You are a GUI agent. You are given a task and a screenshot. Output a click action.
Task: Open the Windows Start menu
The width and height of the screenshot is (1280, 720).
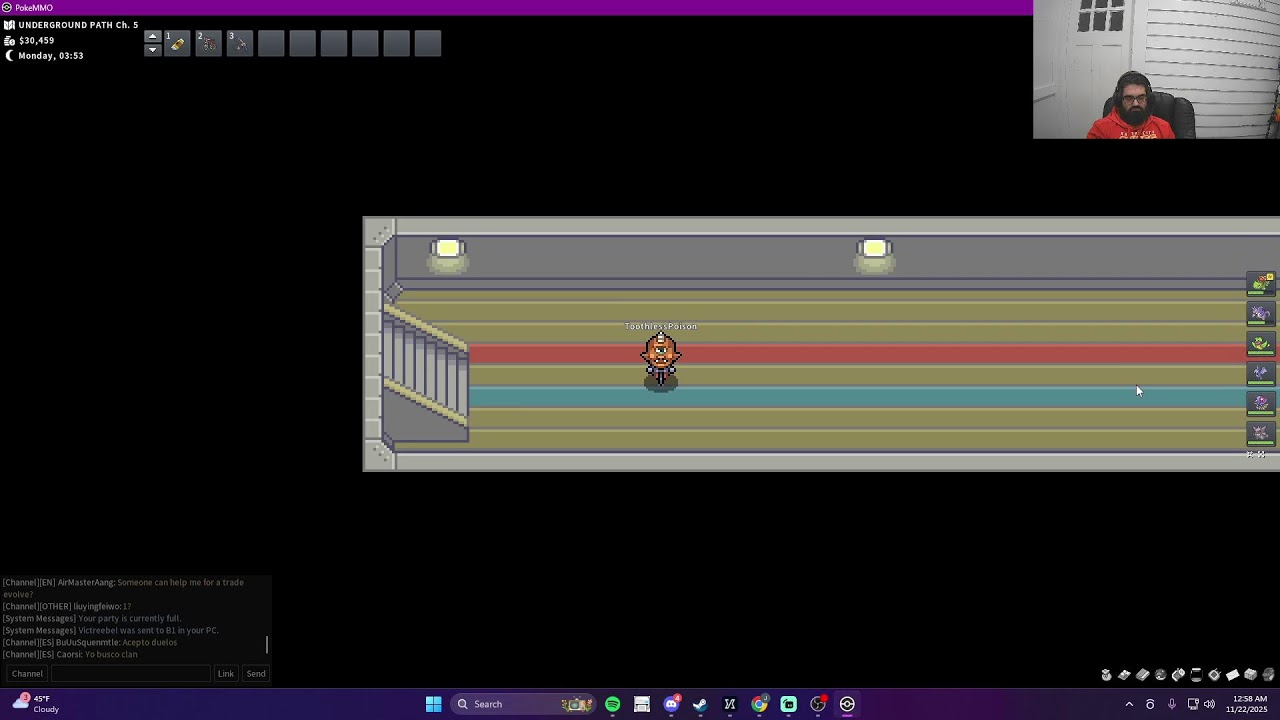pos(433,704)
